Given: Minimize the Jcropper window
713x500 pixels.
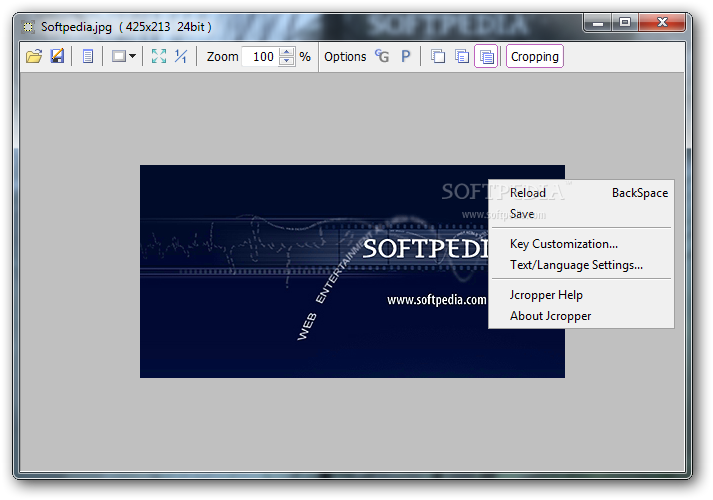Looking at the screenshot, I should 597,22.
